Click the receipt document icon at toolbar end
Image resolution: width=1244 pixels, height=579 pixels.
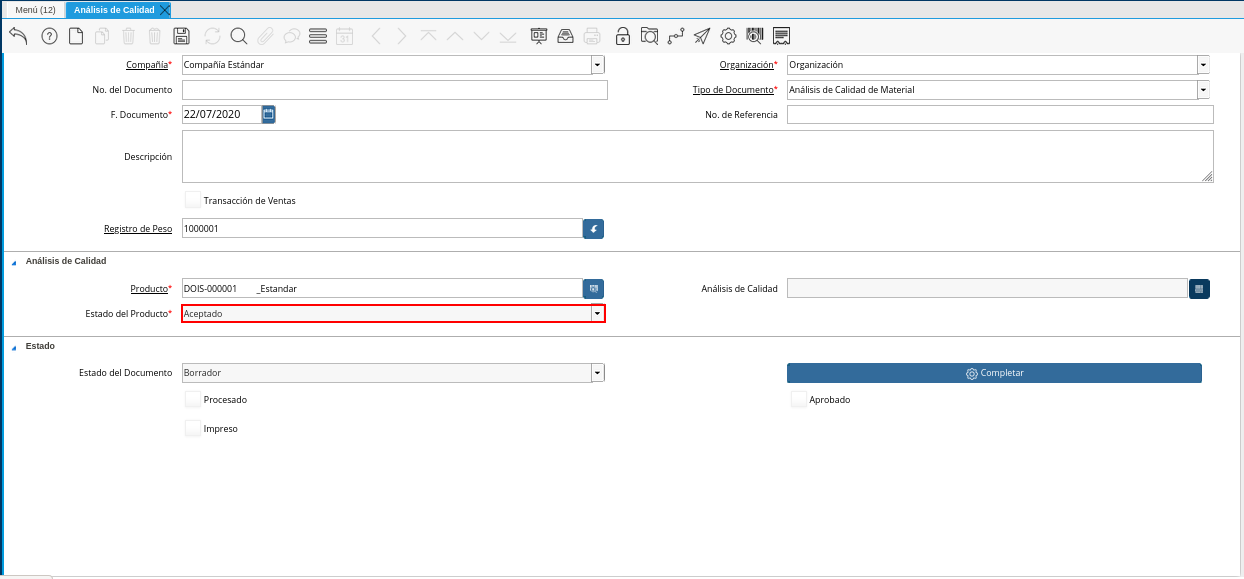(782, 36)
